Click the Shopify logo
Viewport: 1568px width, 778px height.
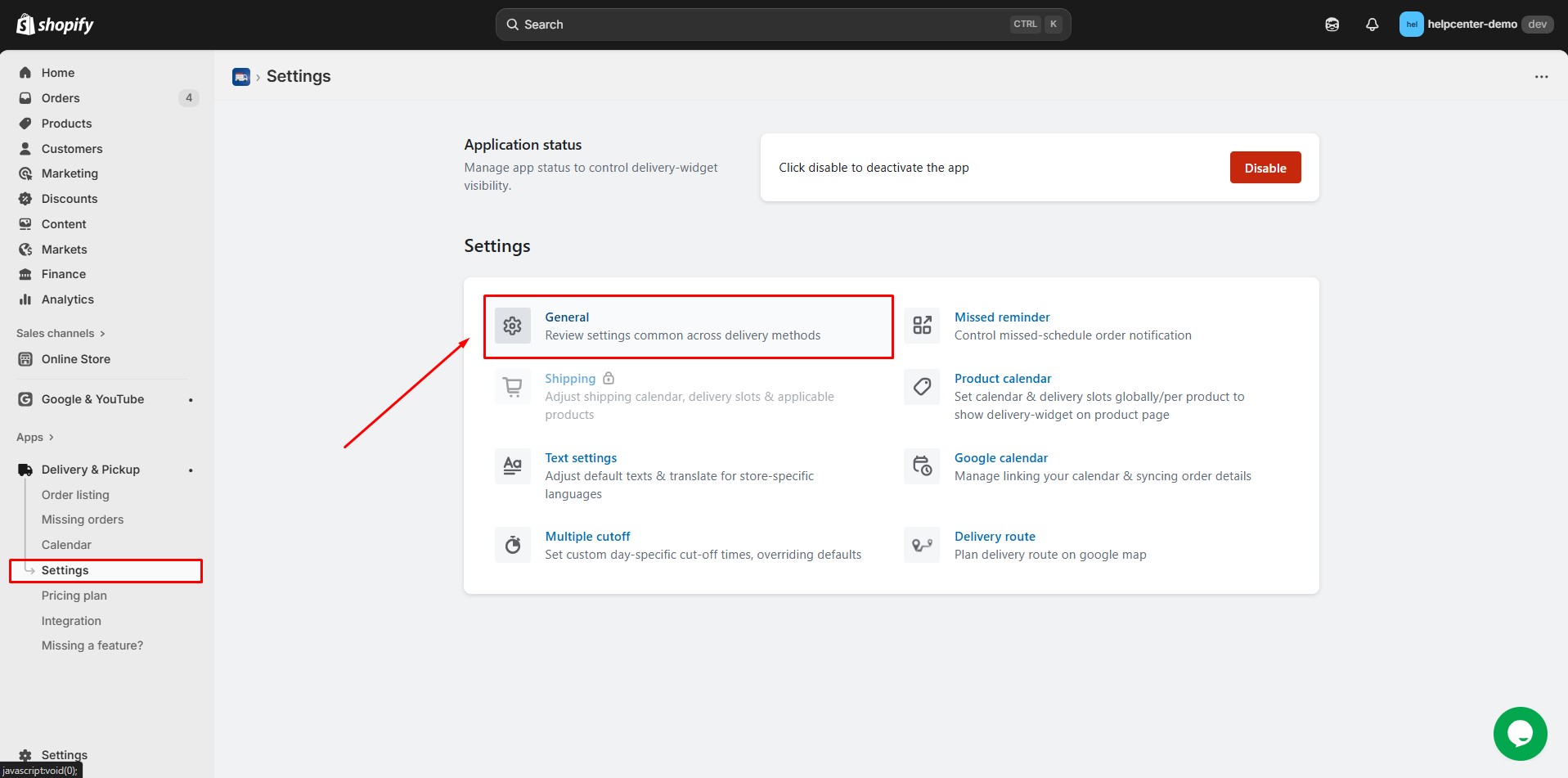tap(55, 25)
